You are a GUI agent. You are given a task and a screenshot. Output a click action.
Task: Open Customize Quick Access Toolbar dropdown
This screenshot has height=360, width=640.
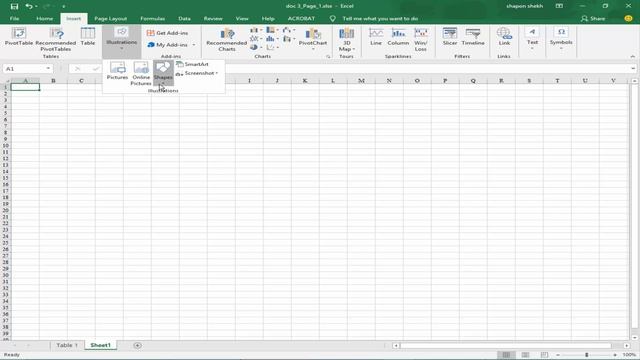63,7
